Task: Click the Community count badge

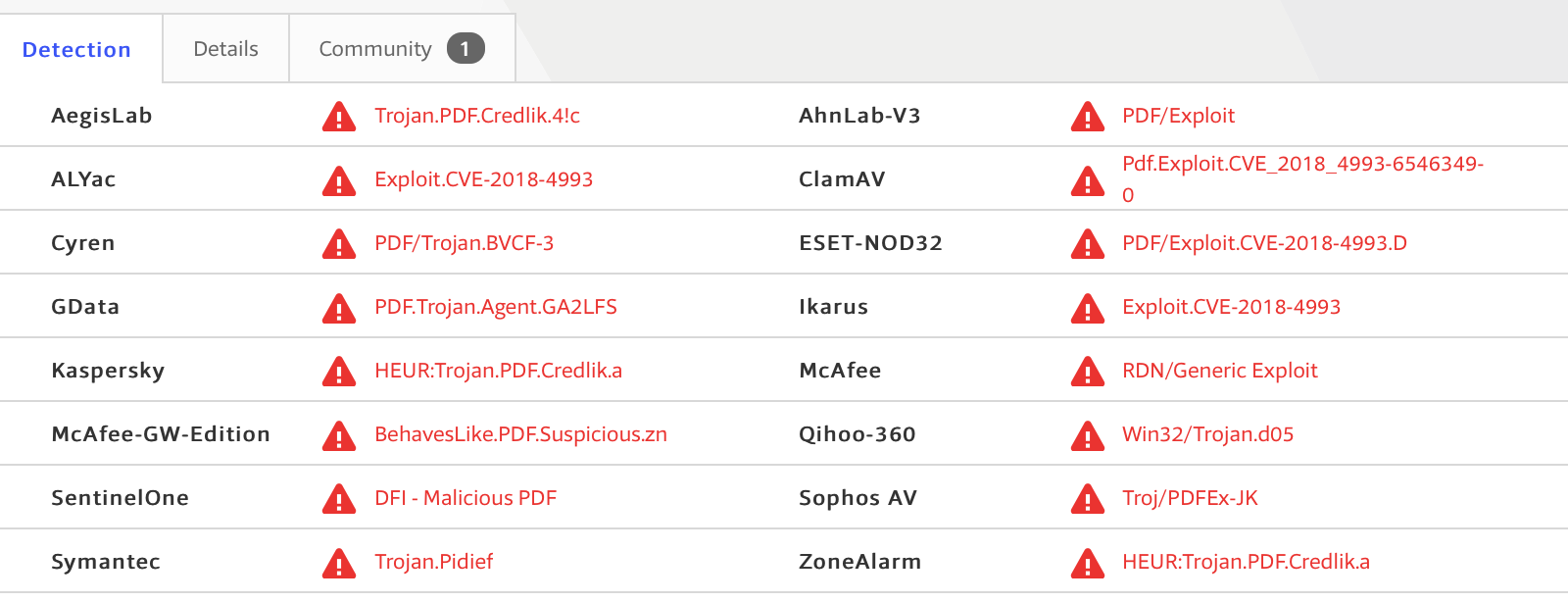Action: [465, 49]
